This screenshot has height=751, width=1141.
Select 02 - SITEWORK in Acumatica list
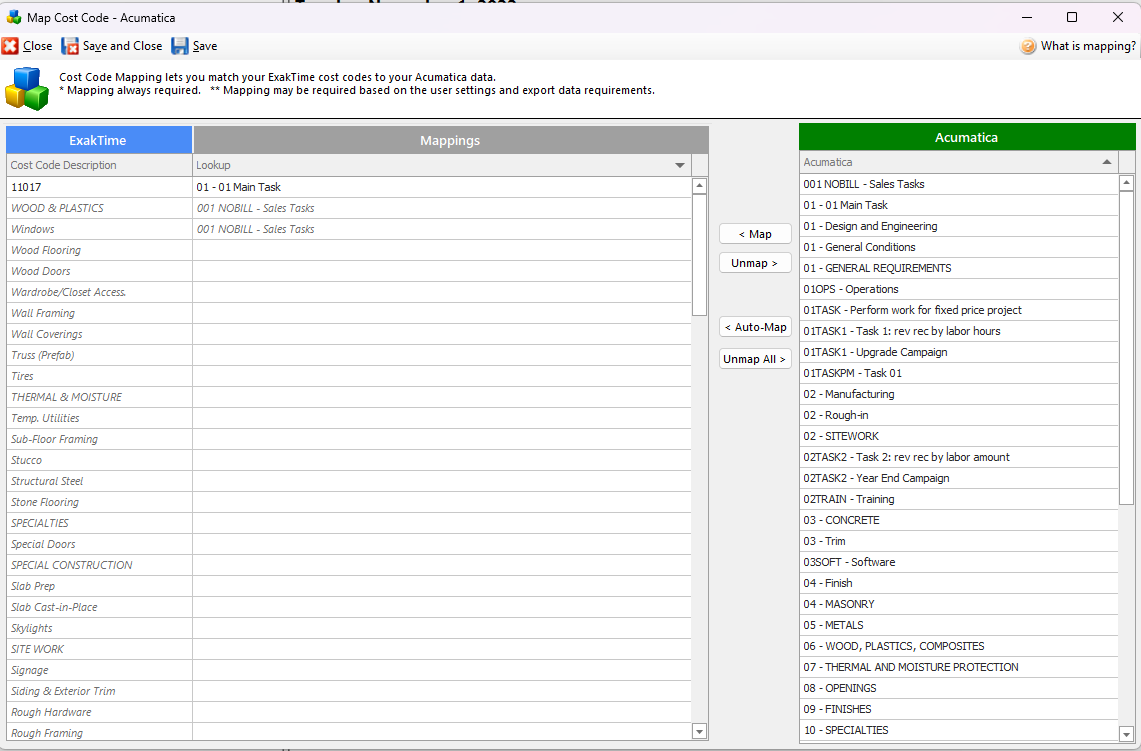[x=959, y=436]
